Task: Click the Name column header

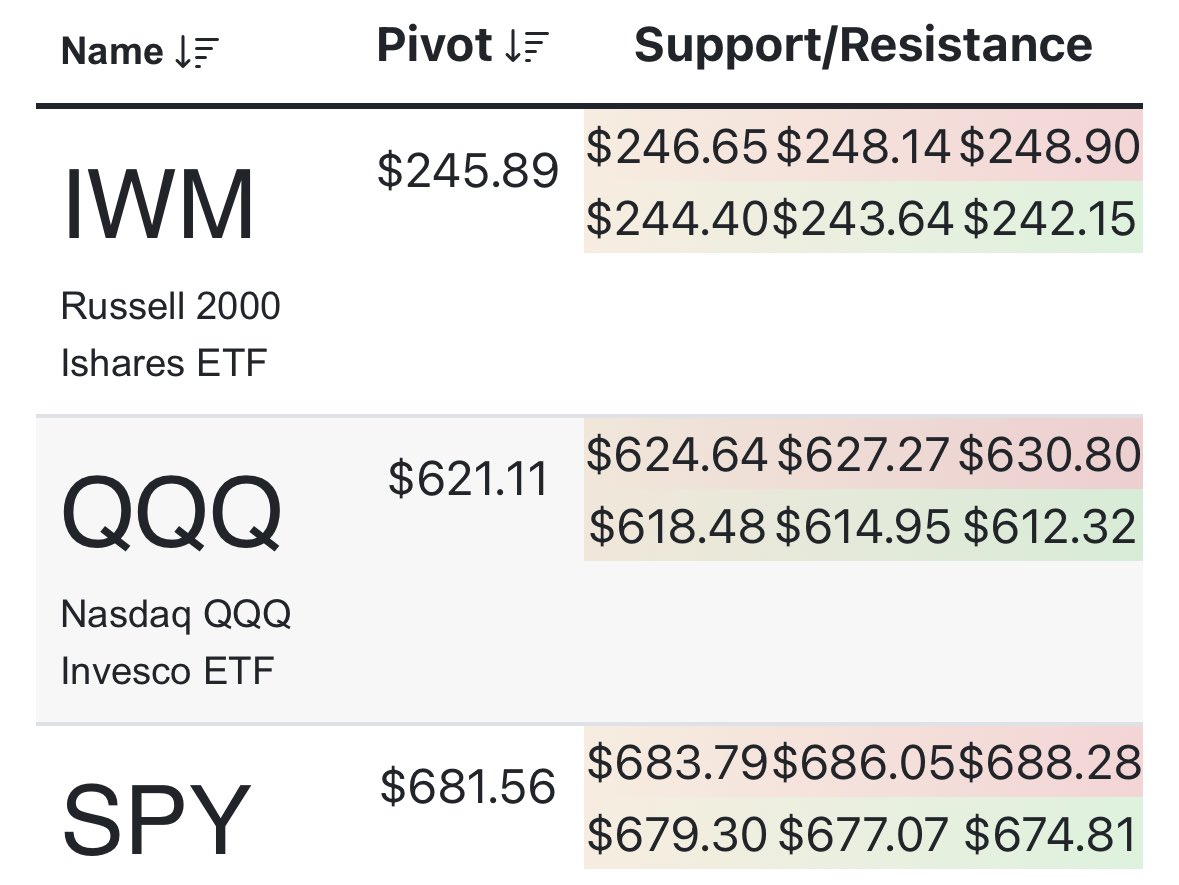Action: click(x=111, y=52)
